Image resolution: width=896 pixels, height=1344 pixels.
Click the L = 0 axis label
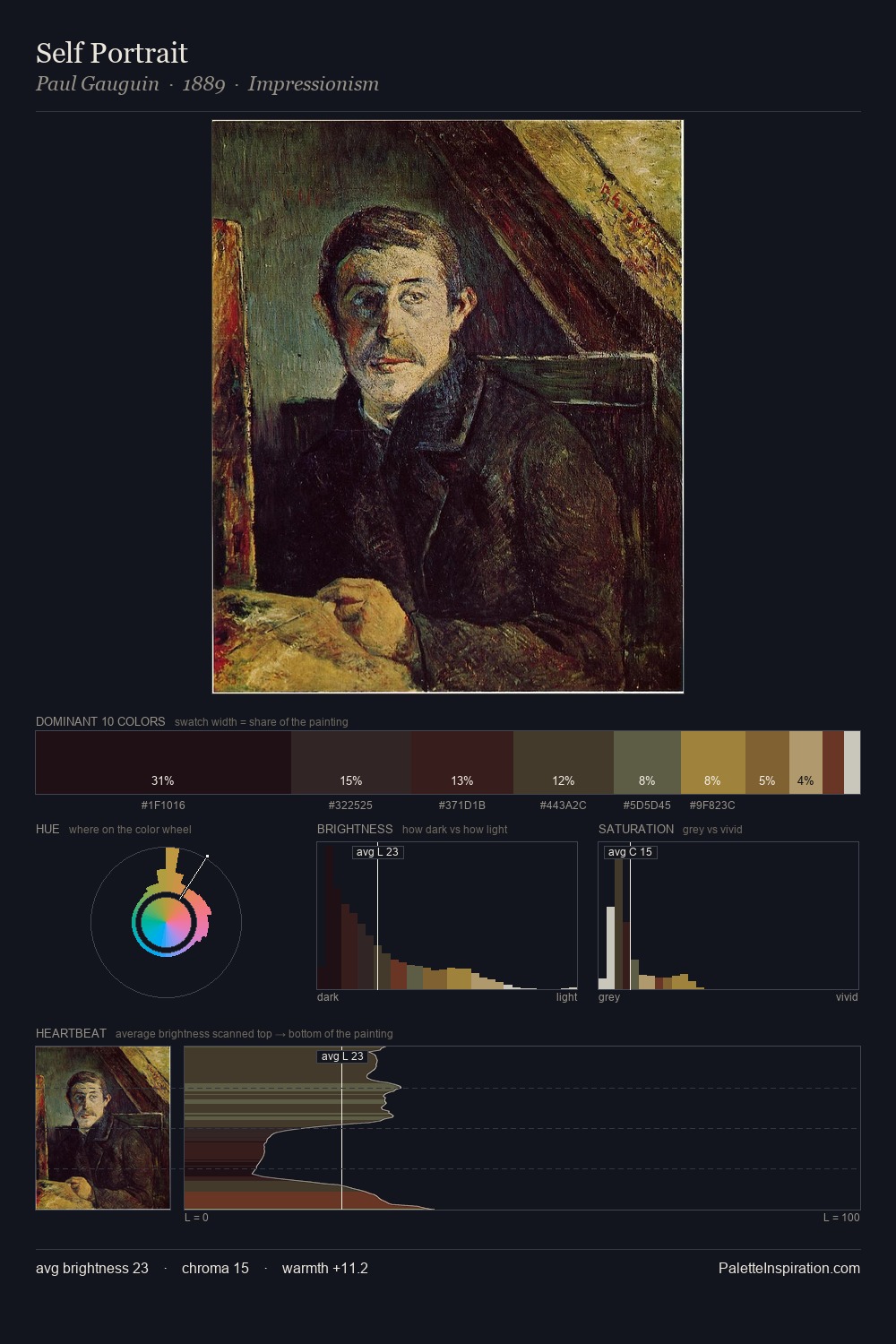tap(196, 1218)
